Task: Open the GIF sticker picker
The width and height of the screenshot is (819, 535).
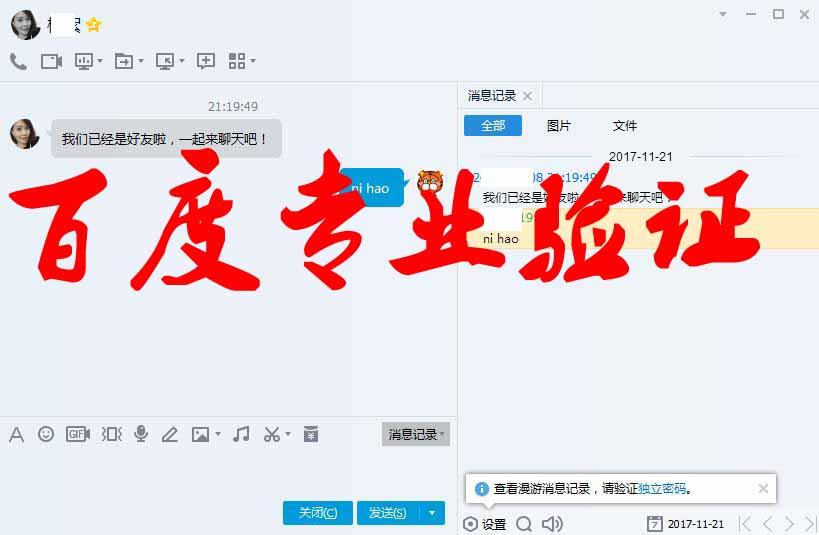Action: (x=78, y=434)
